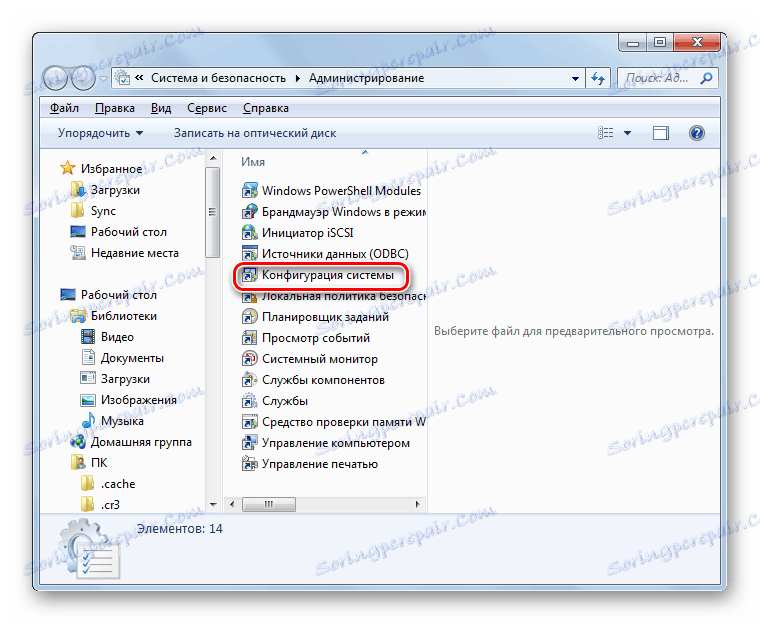Click the change view icon
Viewport: 760px width, 624px height.
(x=605, y=133)
